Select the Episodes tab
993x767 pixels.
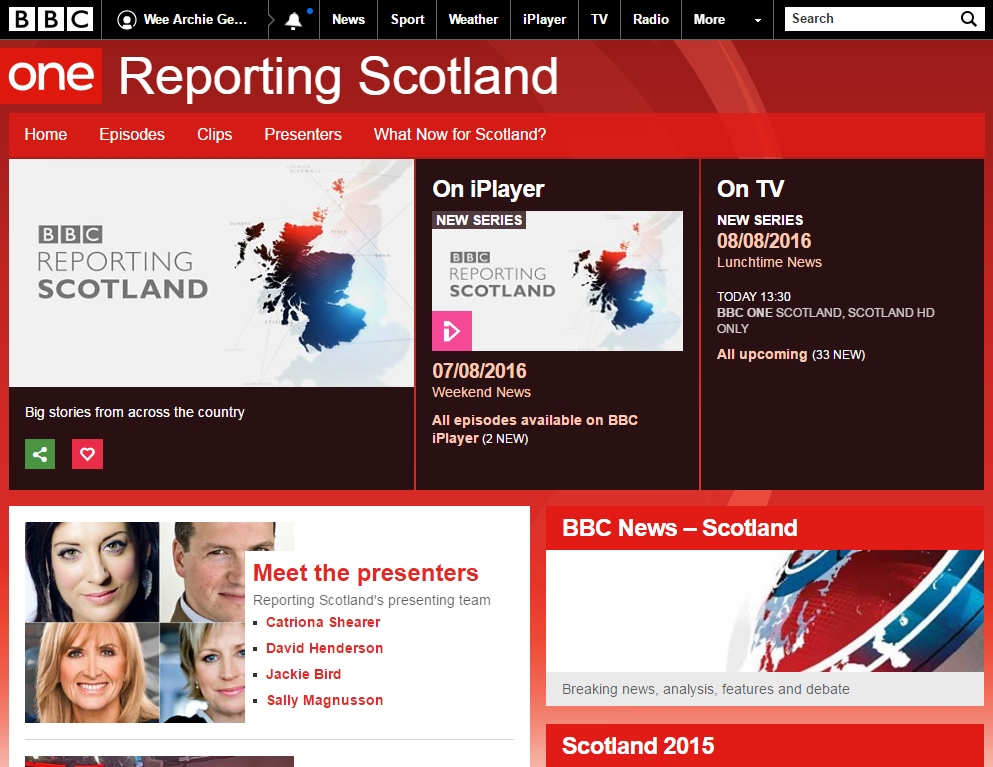[x=132, y=134]
